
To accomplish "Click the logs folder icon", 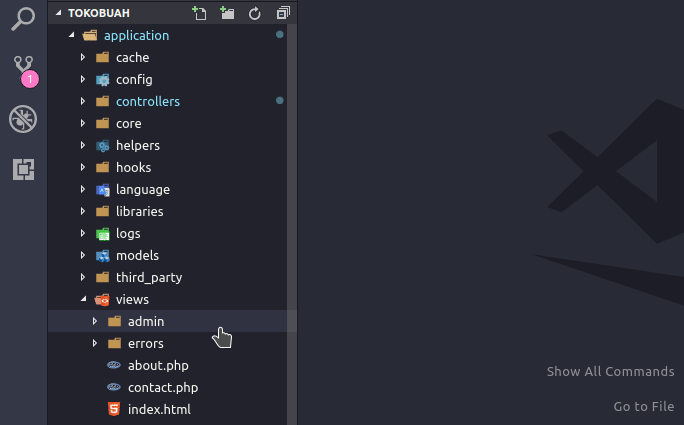I will 103,233.
